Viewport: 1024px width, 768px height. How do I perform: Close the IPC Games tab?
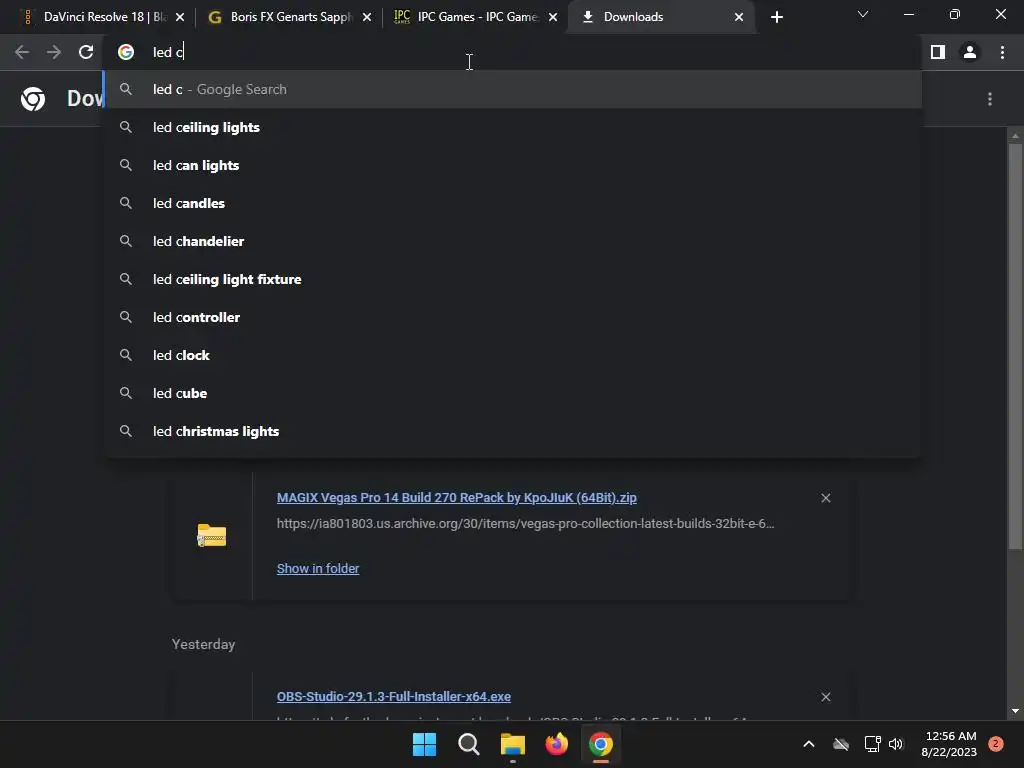(553, 17)
